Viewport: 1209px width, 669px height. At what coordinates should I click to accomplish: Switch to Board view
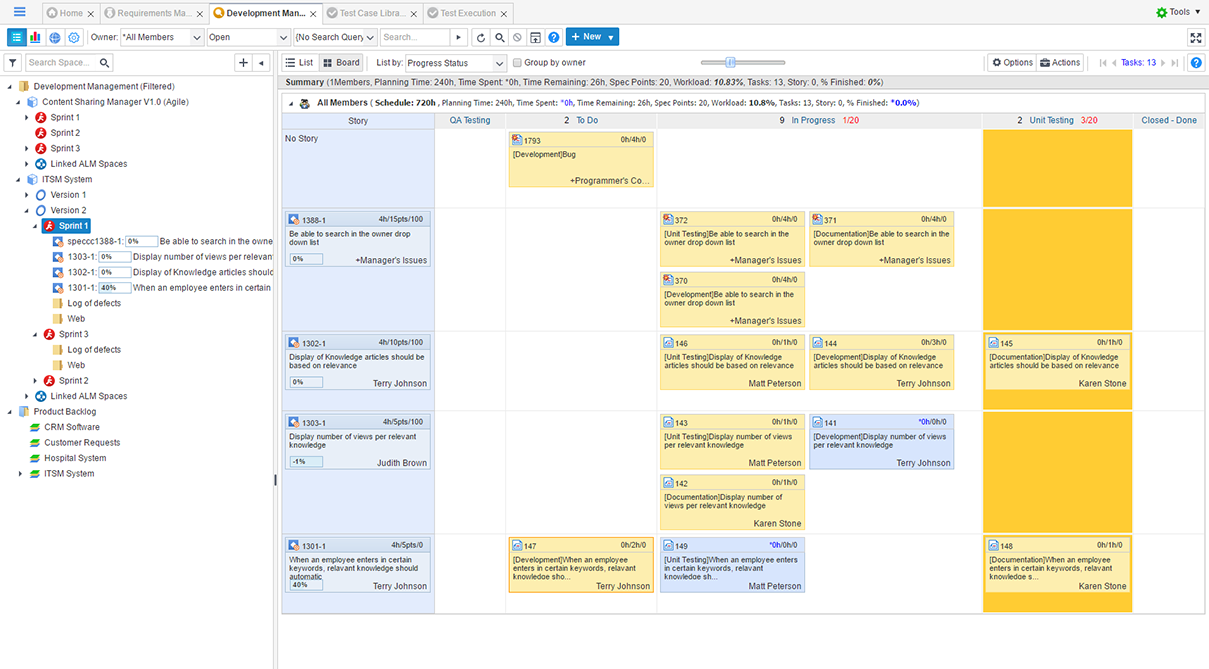[341, 63]
